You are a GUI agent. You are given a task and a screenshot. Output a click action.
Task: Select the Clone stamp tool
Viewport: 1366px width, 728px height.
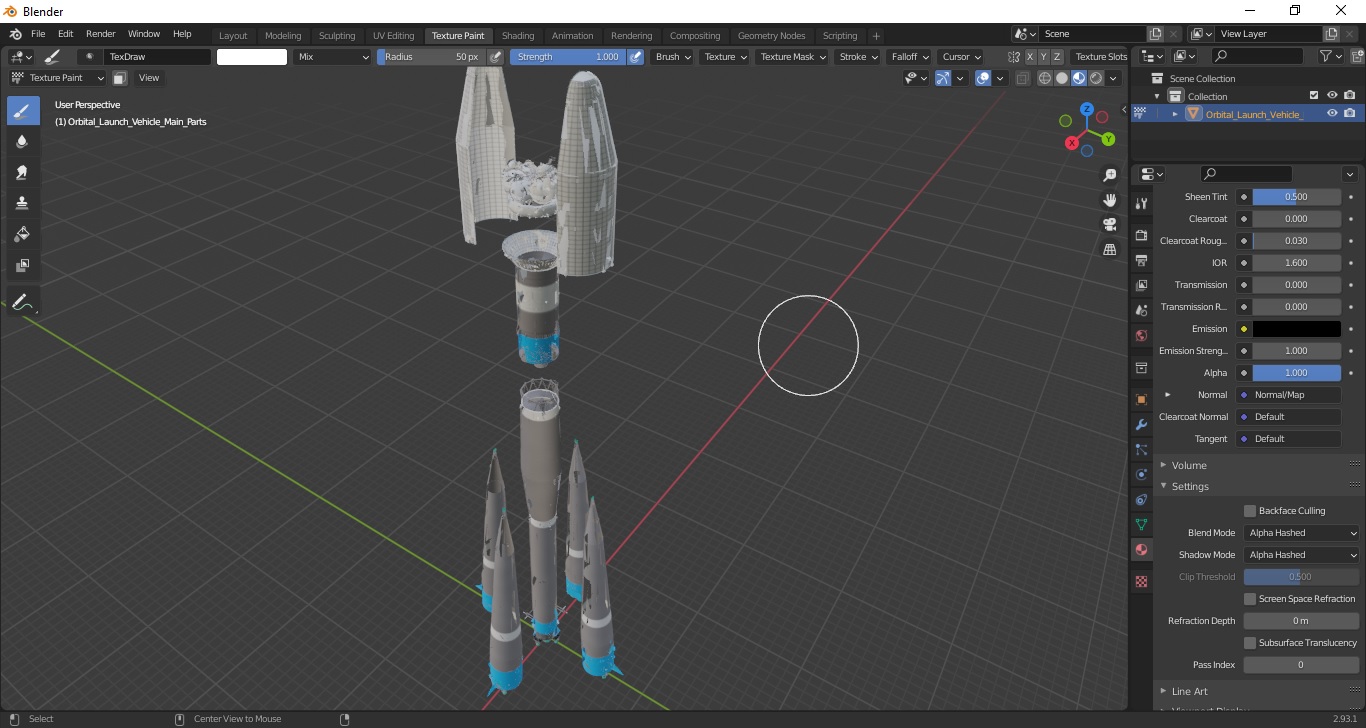tap(23, 203)
